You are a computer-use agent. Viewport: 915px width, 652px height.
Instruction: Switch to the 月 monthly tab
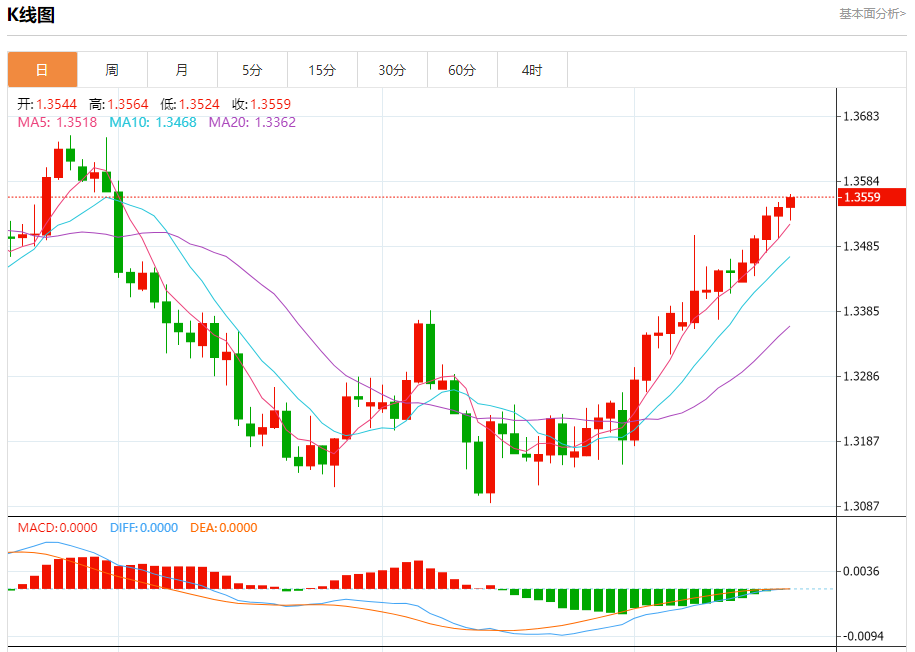tap(182, 69)
